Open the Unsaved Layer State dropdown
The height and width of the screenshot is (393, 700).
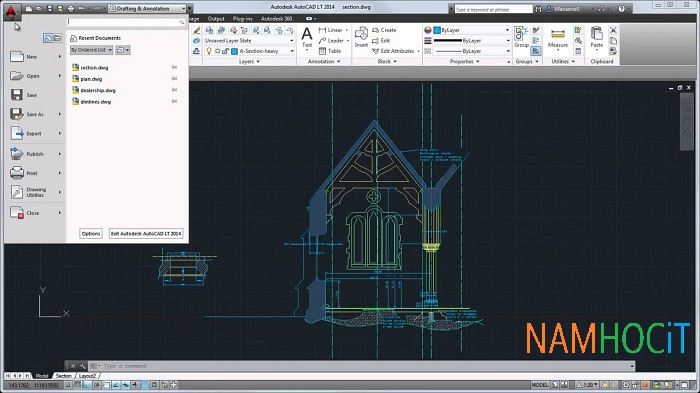(x=249, y=41)
